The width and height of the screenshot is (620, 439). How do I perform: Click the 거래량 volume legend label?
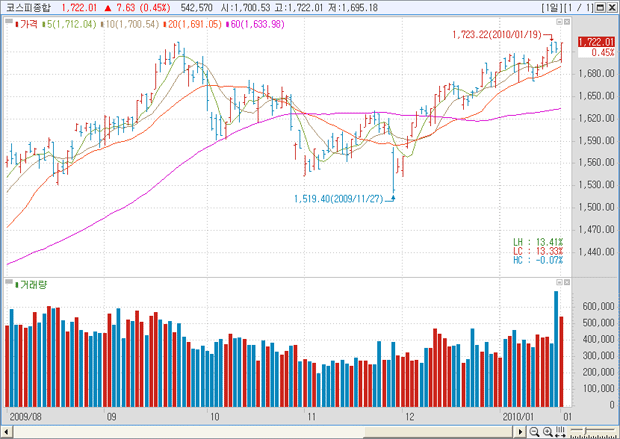pyautogui.click(x=31, y=285)
